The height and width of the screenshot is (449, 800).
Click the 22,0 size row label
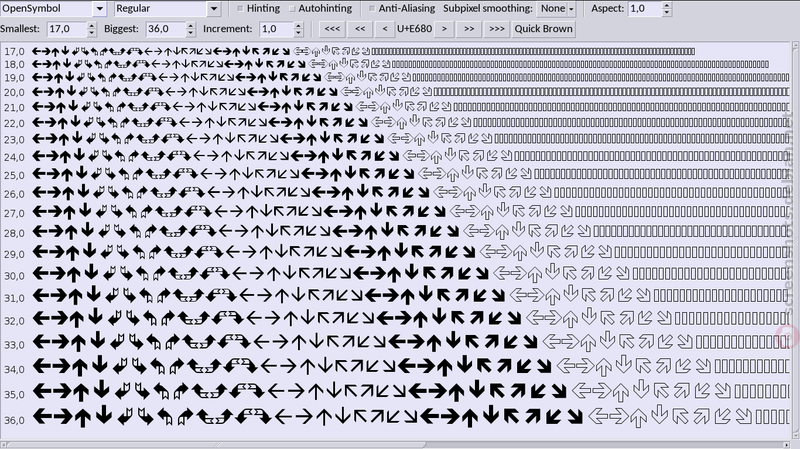coord(14,123)
